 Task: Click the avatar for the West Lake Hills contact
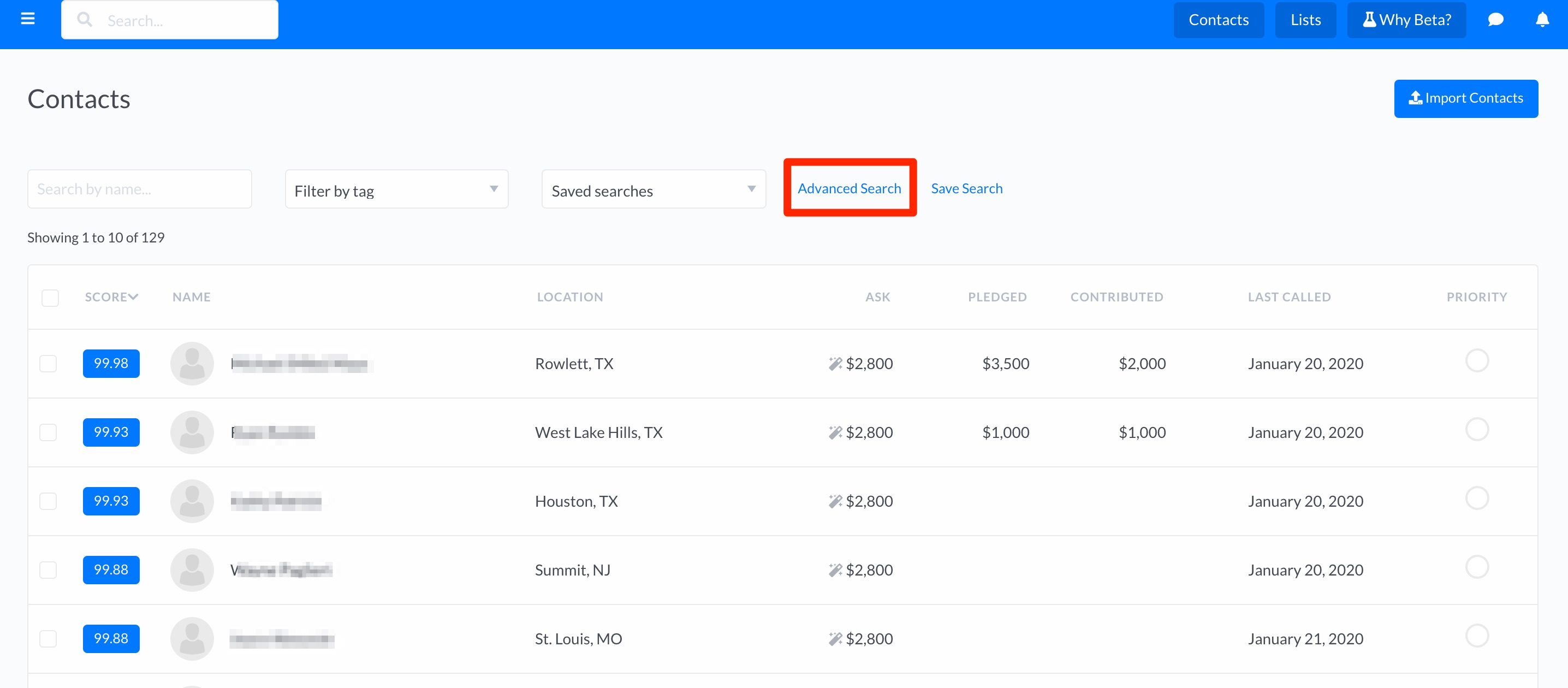(x=192, y=432)
